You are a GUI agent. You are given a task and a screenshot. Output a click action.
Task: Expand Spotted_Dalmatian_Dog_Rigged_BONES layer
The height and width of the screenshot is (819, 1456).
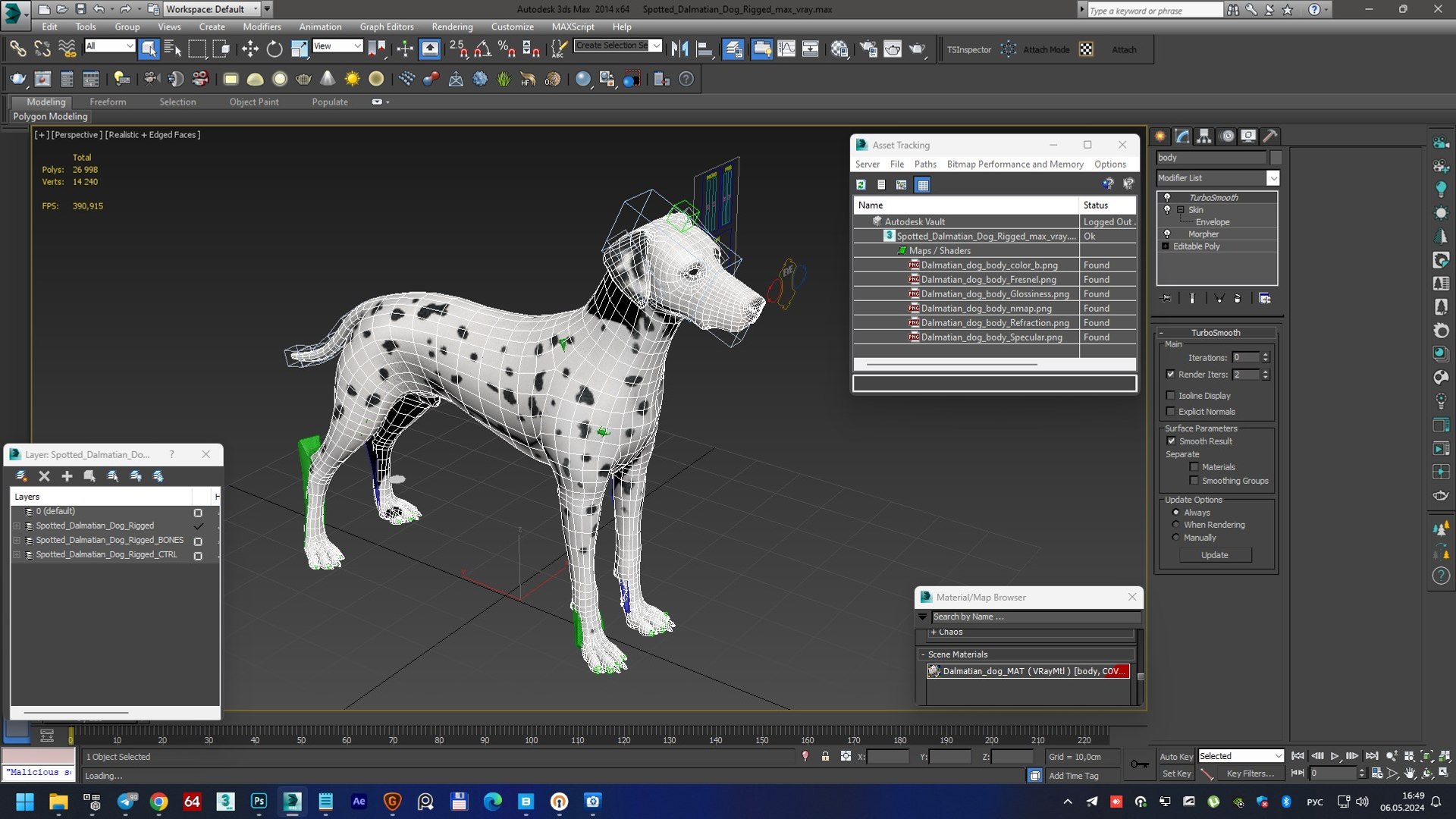point(17,541)
